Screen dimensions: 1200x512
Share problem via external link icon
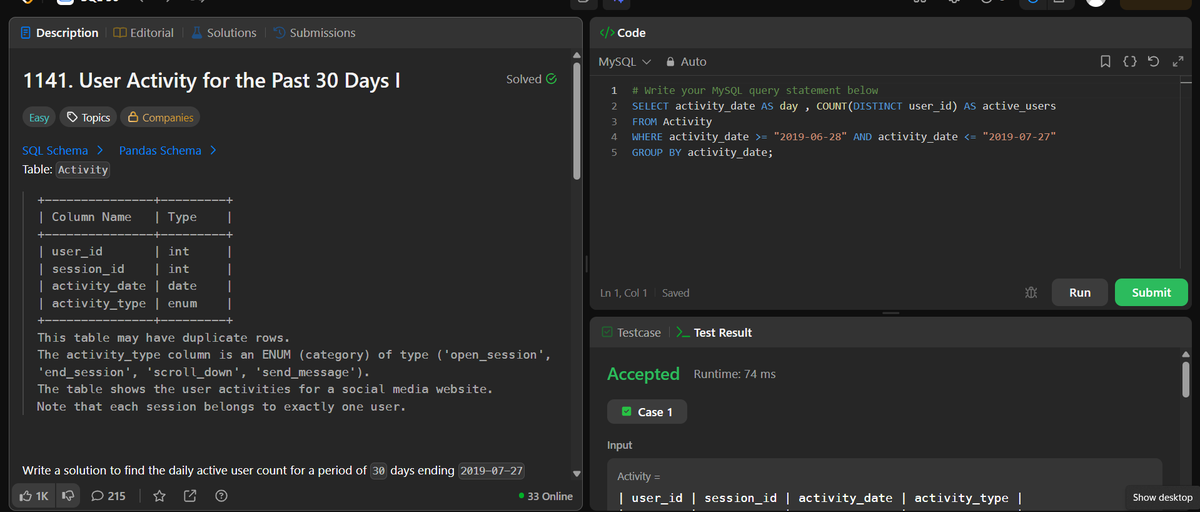click(x=189, y=496)
